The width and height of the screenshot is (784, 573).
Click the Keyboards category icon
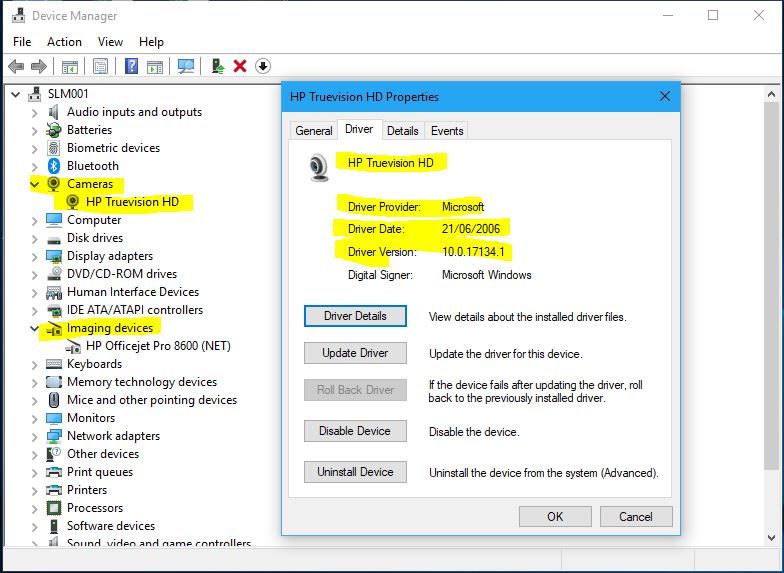54,364
